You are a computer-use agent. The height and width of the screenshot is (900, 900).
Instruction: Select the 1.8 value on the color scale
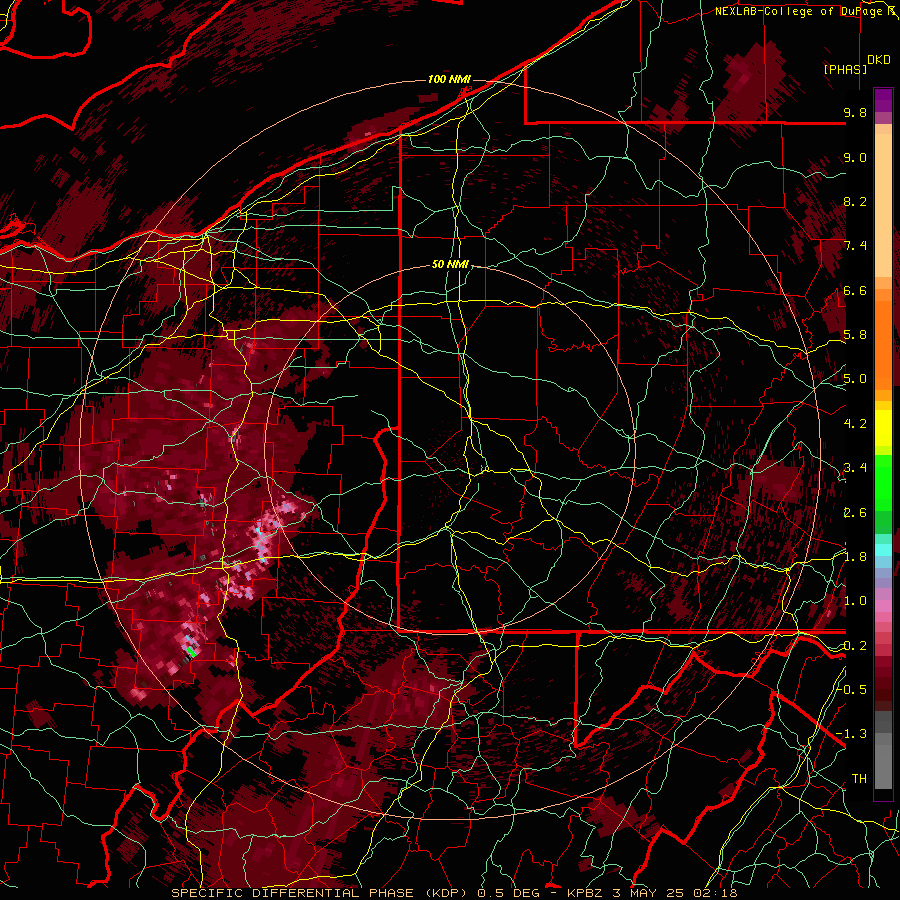click(x=855, y=557)
